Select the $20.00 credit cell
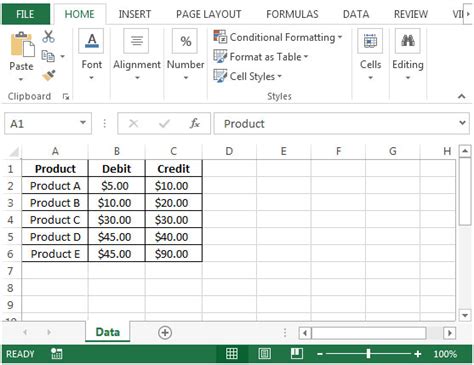Image resolution: width=474 pixels, height=365 pixels. pyautogui.click(x=173, y=203)
